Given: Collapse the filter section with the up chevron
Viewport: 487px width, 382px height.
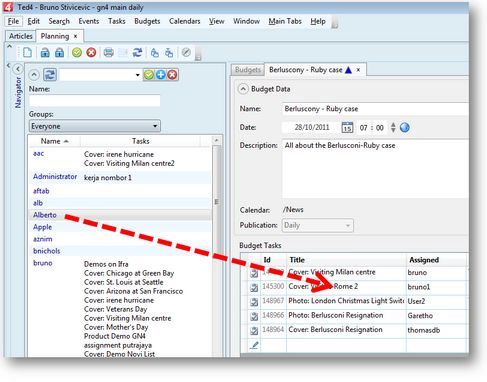Looking at the screenshot, I should coord(34,75).
